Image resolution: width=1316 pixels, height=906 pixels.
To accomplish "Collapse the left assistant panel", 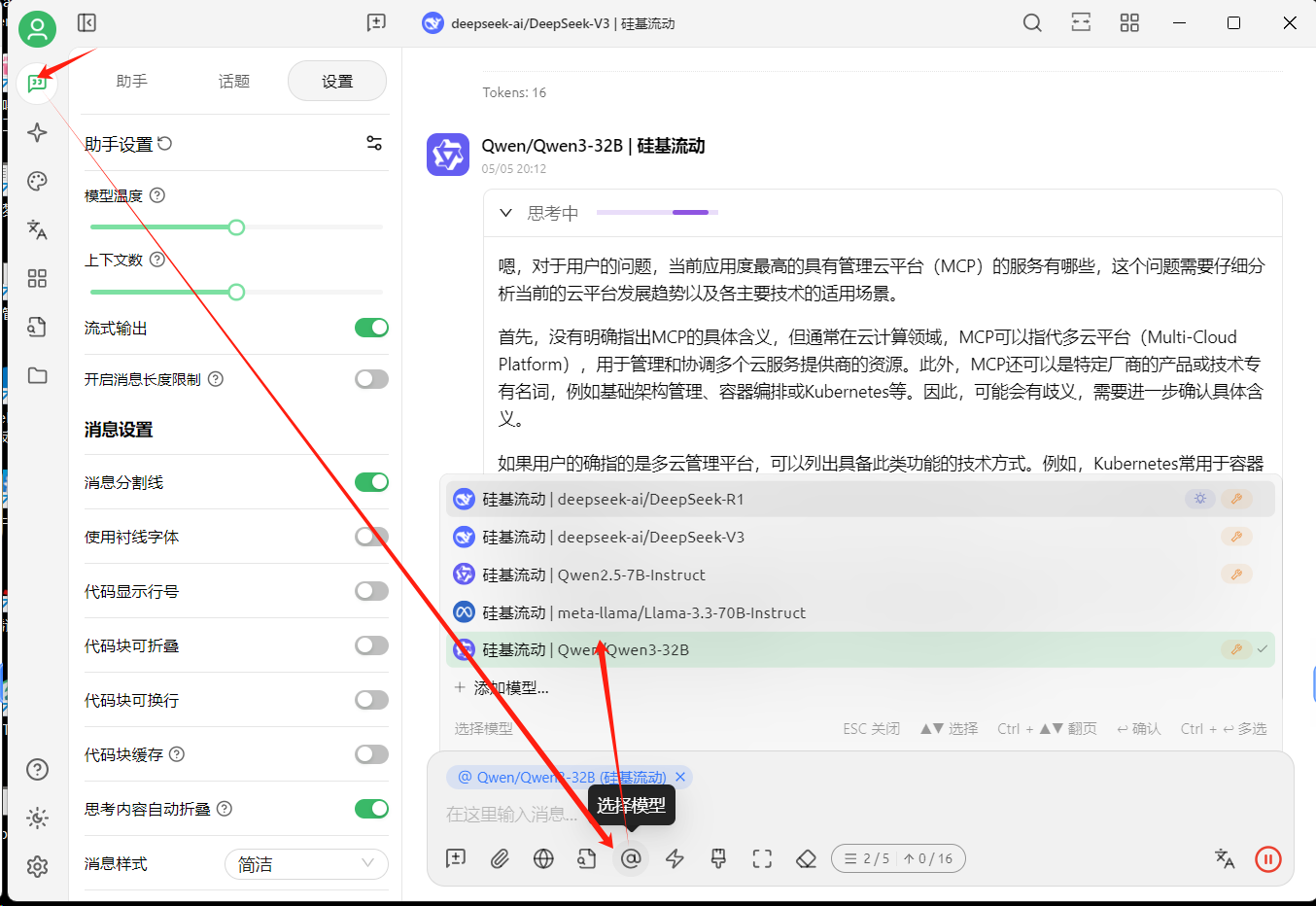I will click(87, 22).
